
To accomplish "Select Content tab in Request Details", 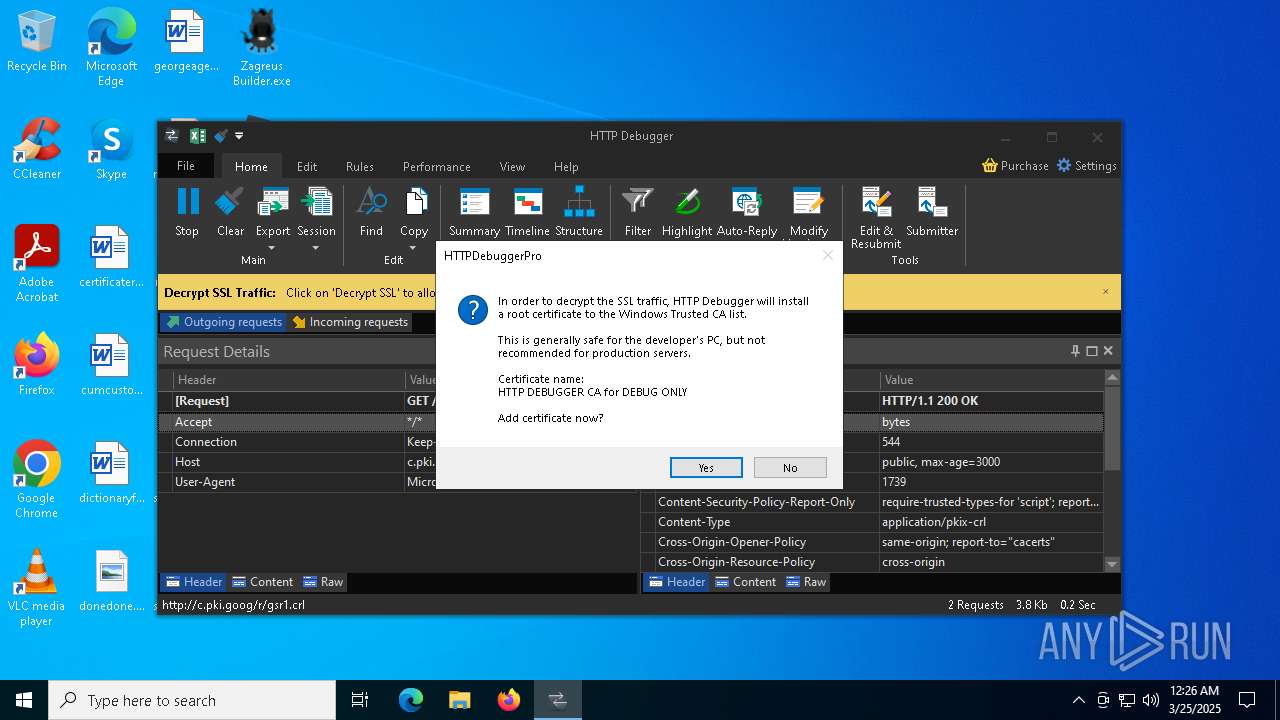I will 262,582.
